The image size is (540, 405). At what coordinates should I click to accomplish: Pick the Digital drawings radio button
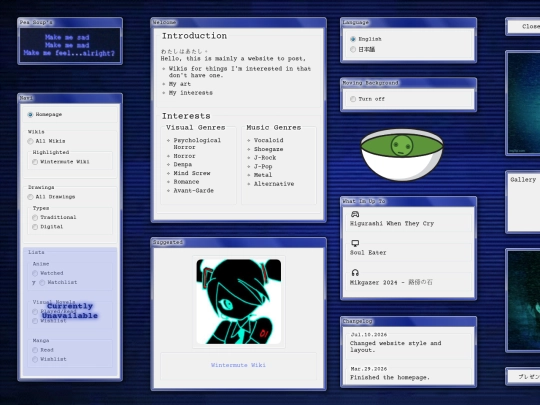pyautogui.click(x=35, y=227)
